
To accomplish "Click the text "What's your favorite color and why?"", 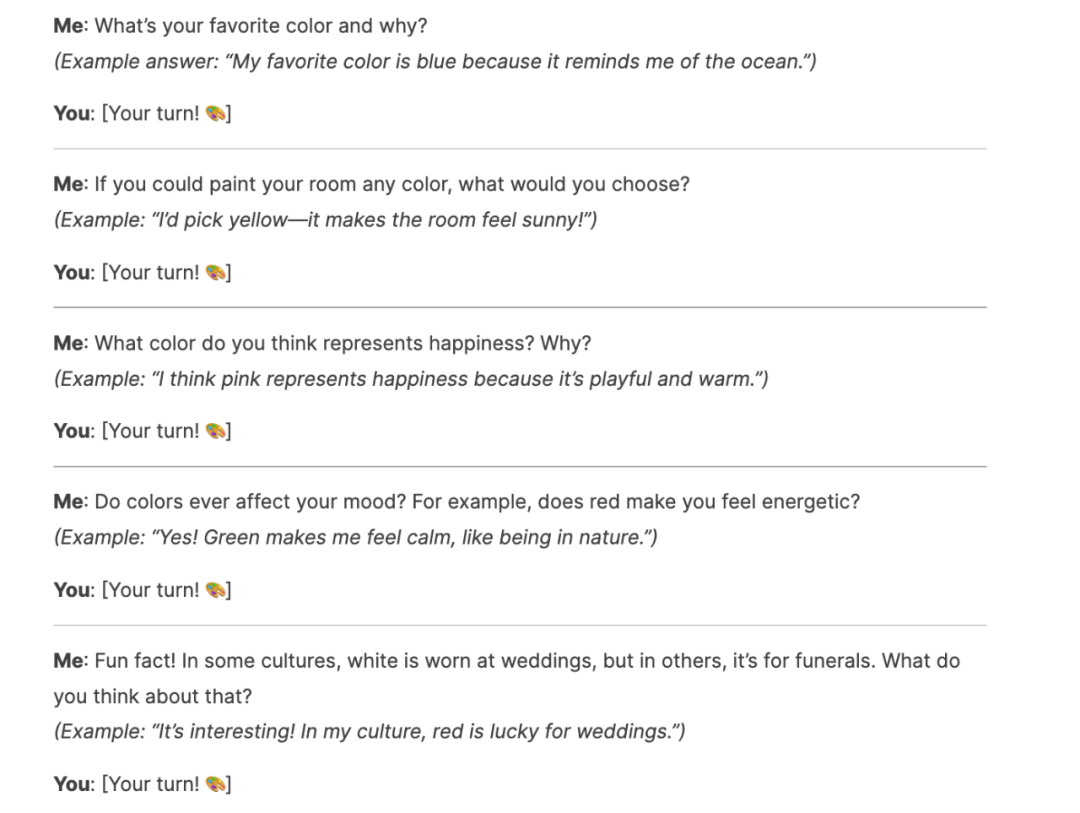I will point(260,25).
